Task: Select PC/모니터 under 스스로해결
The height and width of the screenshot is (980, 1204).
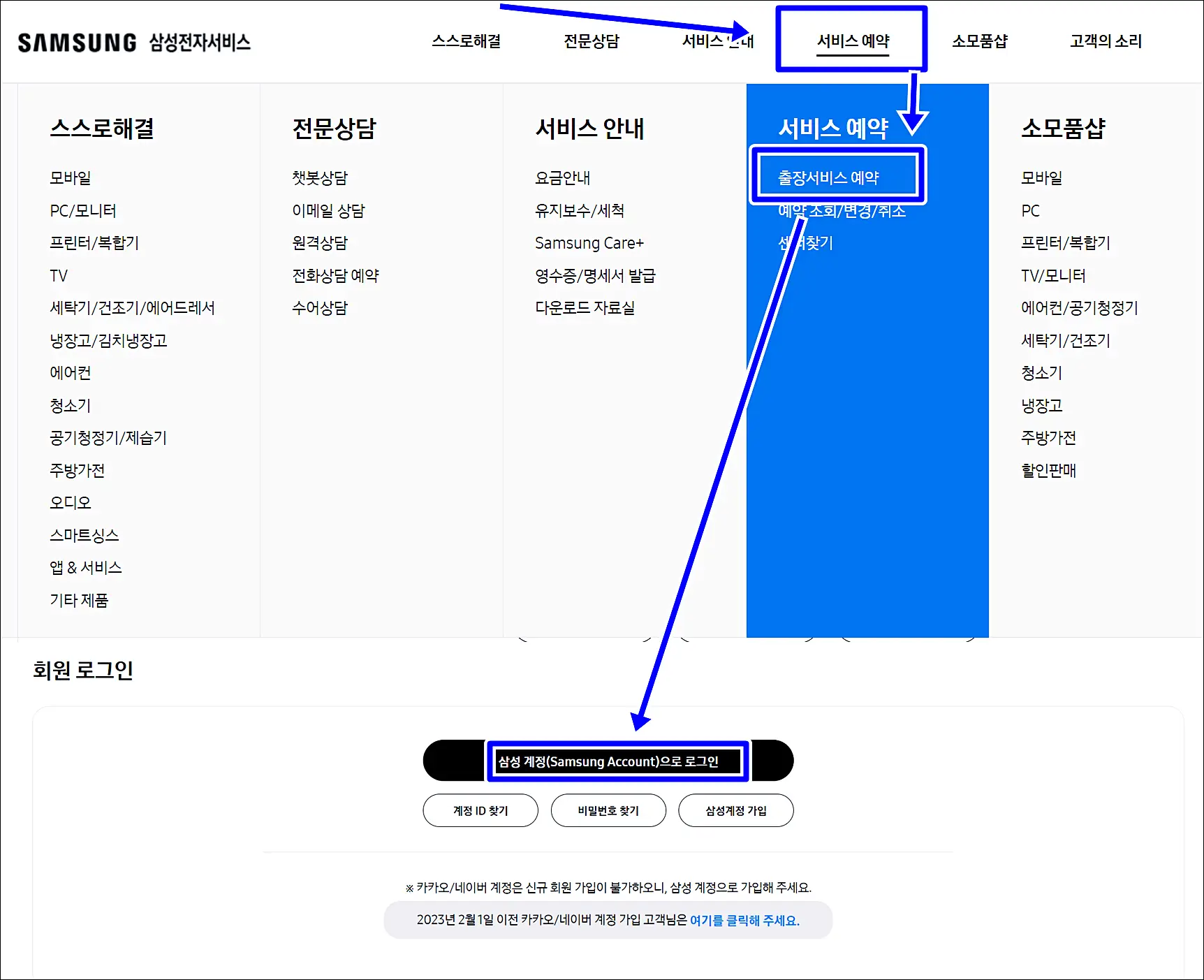Action: (x=83, y=211)
